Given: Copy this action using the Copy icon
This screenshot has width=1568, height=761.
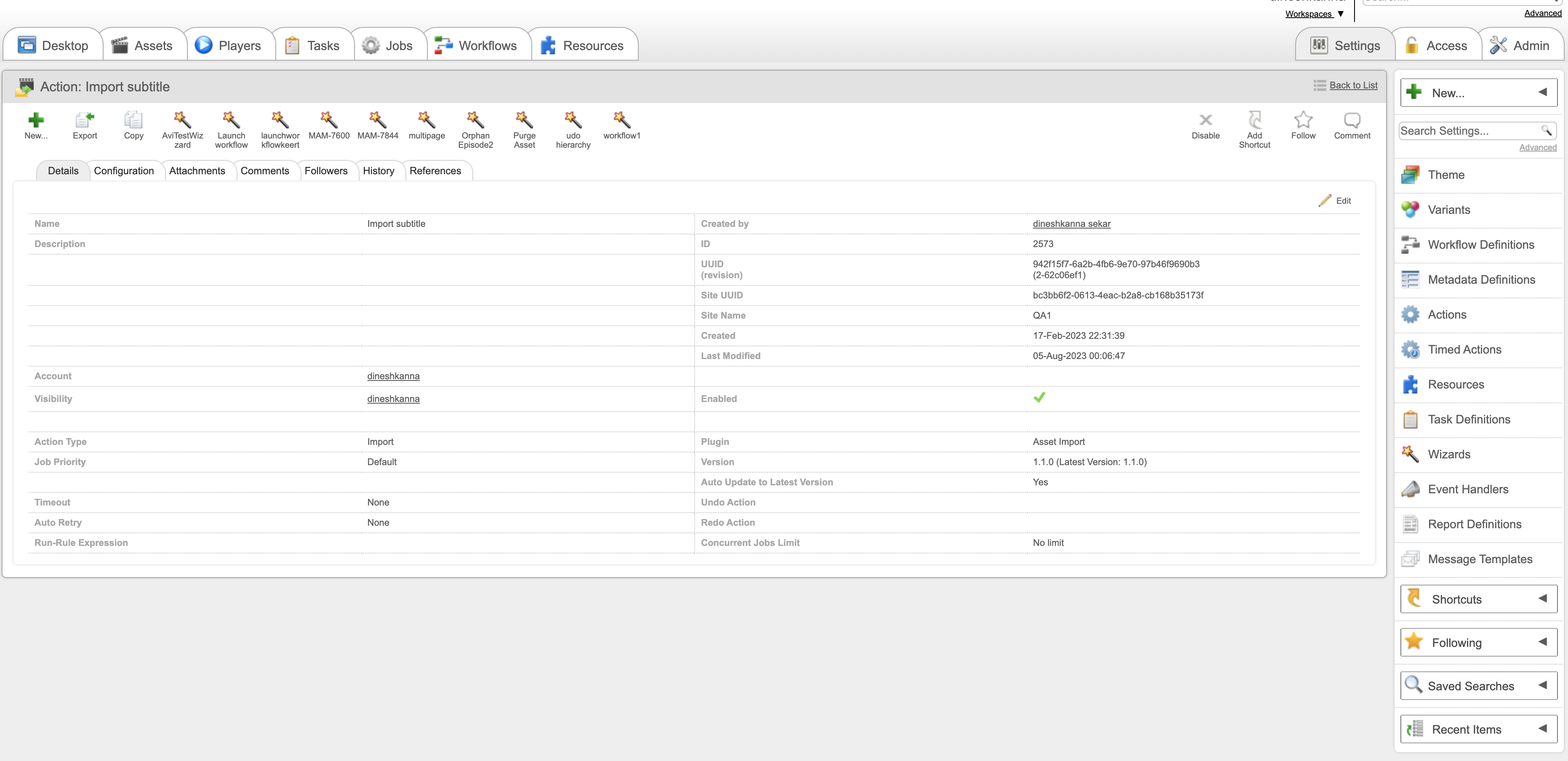Looking at the screenshot, I should 133,120.
